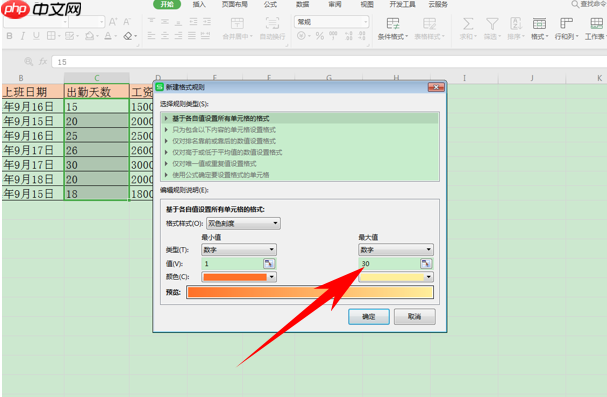Click the center horizontally icon
Image resolution: width=607 pixels, height=397 pixels.
tap(165, 36)
